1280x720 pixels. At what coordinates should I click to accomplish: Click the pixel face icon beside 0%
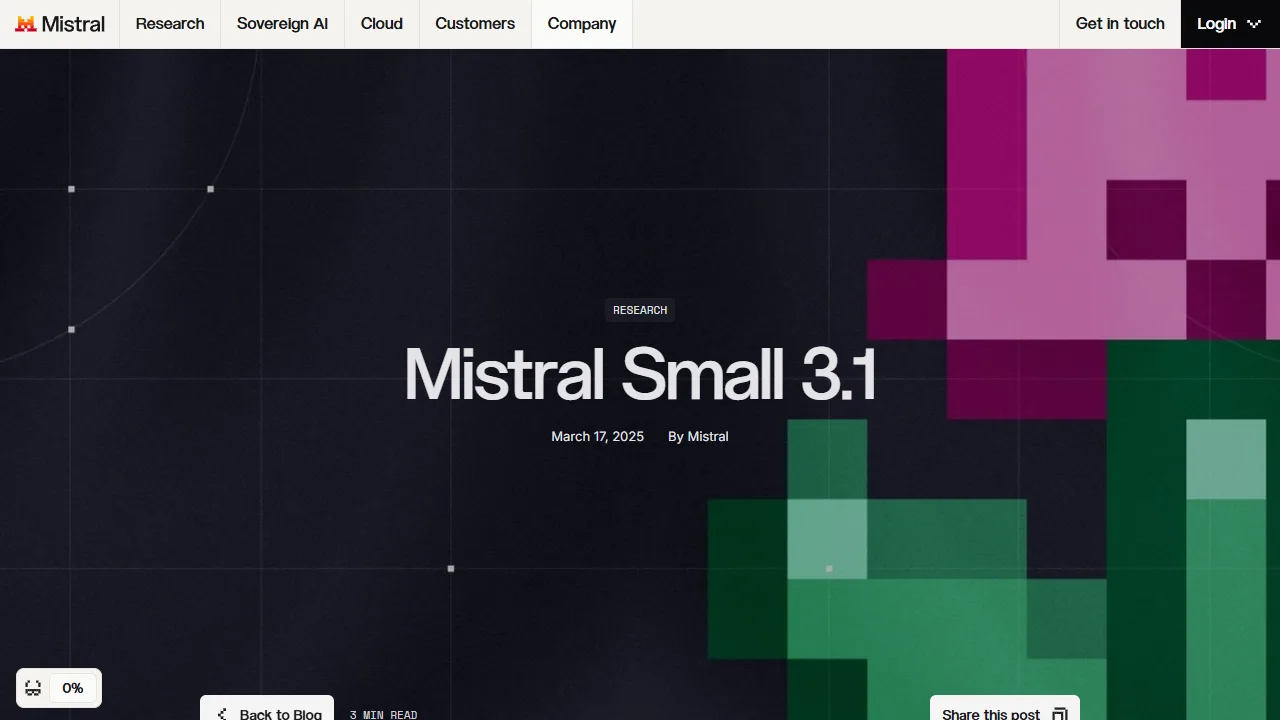pos(33,688)
